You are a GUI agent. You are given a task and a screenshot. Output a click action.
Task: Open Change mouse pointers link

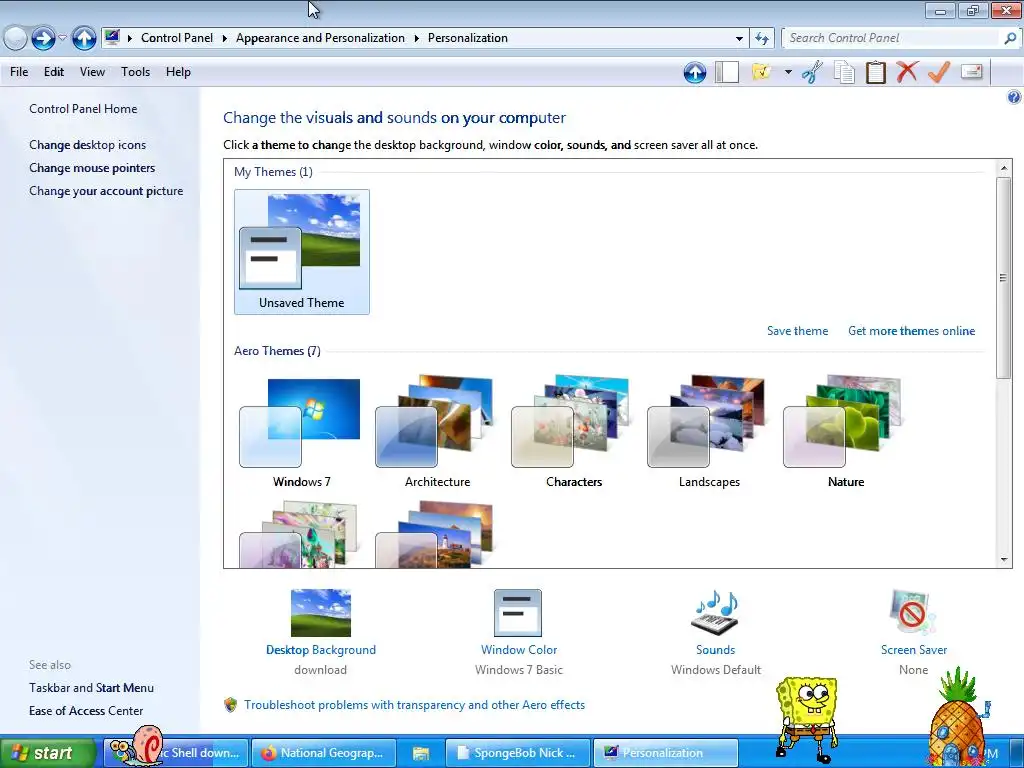click(x=92, y=168)
